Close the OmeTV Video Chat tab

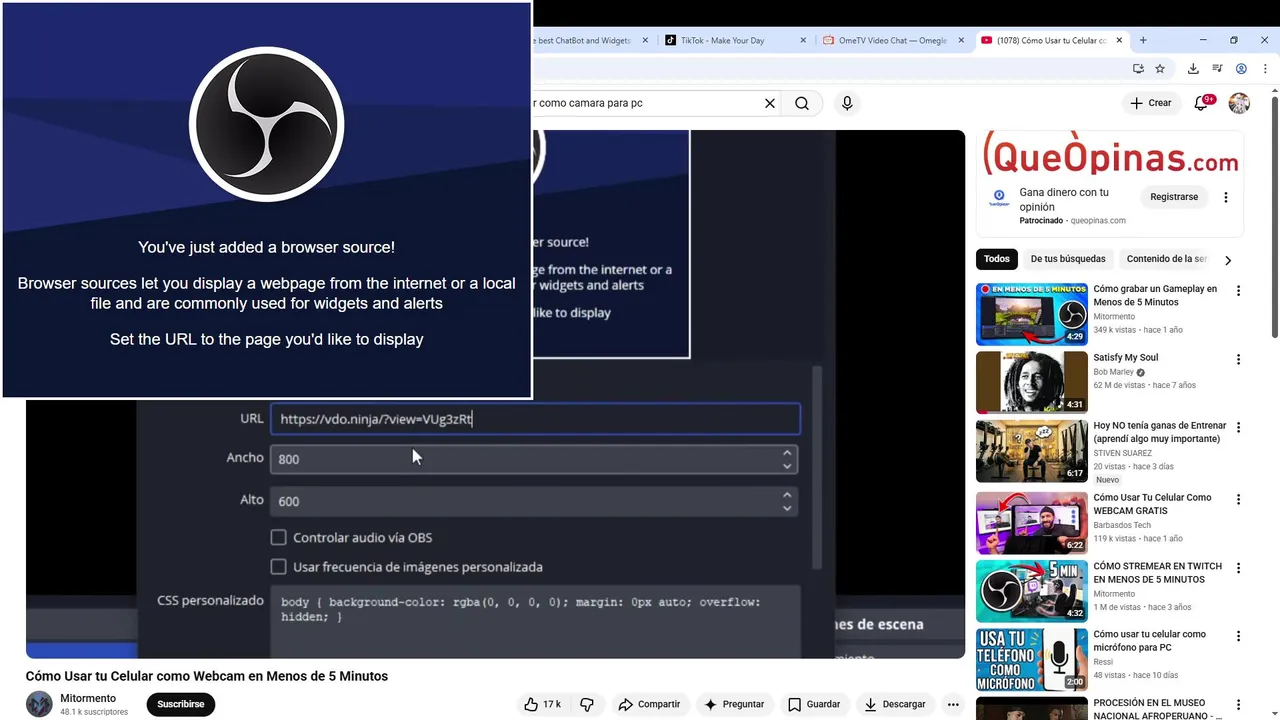tap(961, 41)
